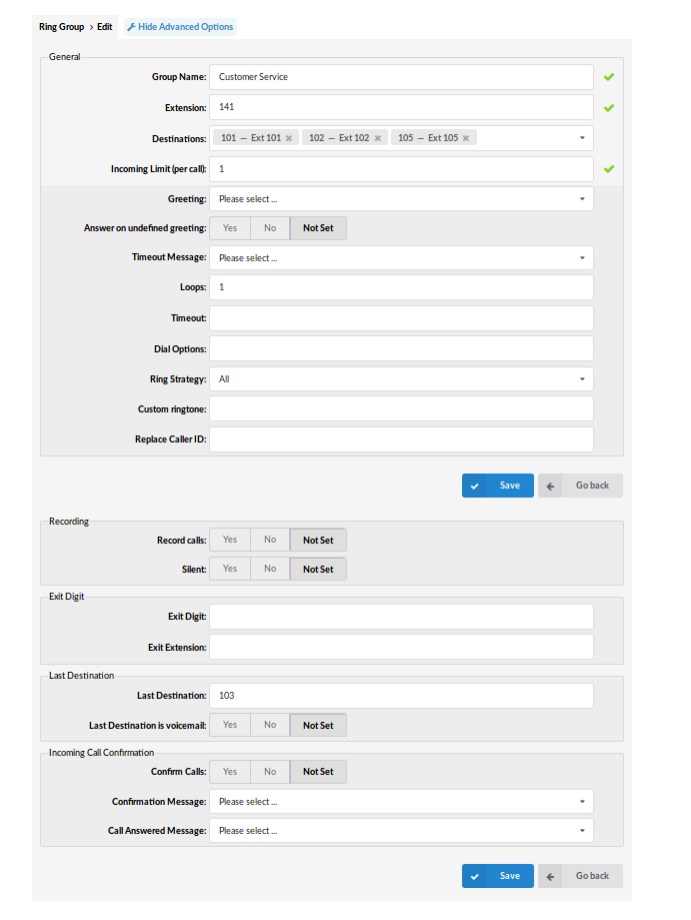This screenshot has width=691, height=920.
Task: Open the Timeout Message dropdown
Action: click(400, 258)
